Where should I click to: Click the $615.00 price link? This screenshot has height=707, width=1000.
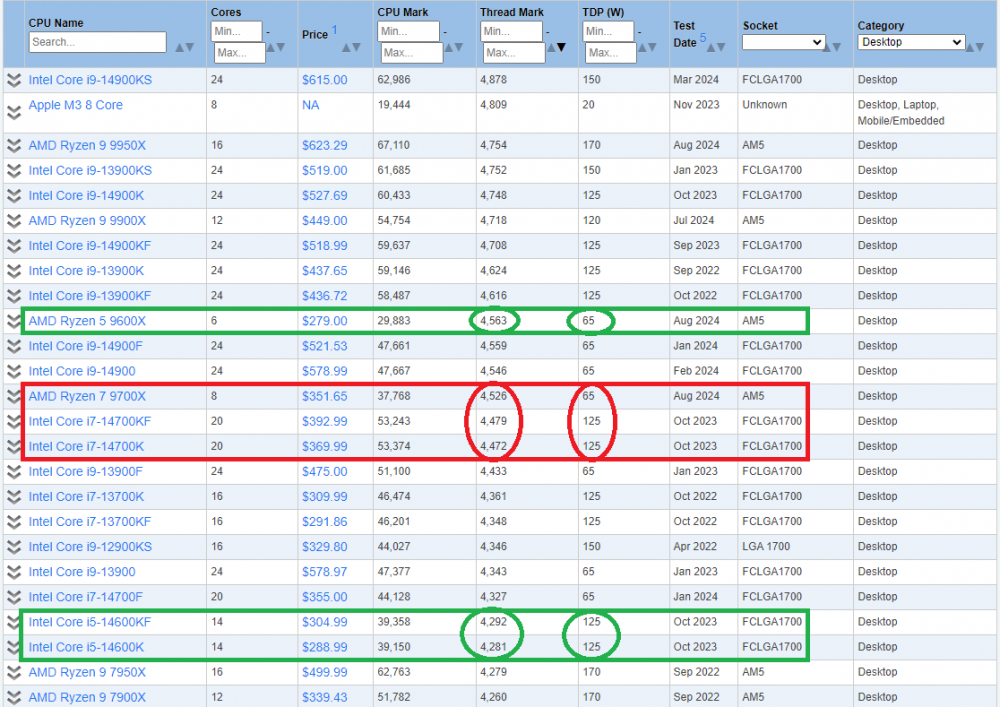[x=324, y=80]
